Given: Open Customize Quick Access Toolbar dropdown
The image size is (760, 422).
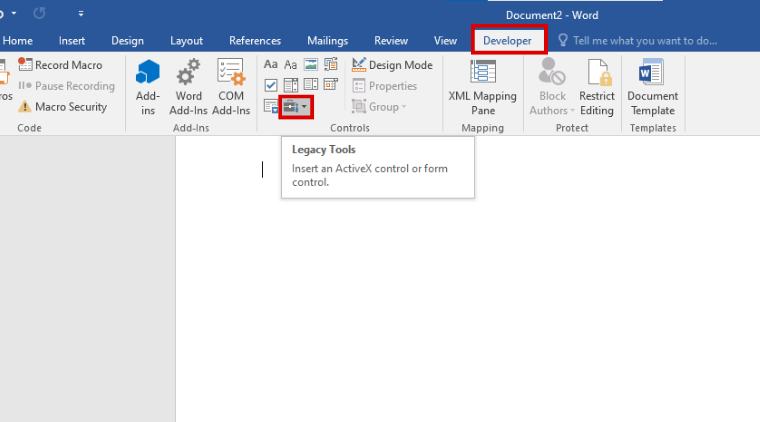Looking at the screenshot, I should (81, 14).
